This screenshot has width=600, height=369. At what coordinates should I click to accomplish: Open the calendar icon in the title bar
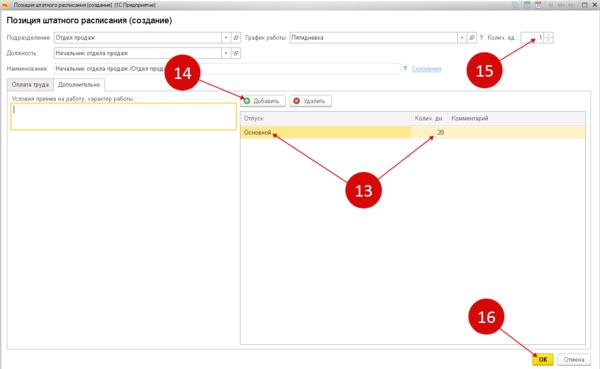tap(538, 5)
